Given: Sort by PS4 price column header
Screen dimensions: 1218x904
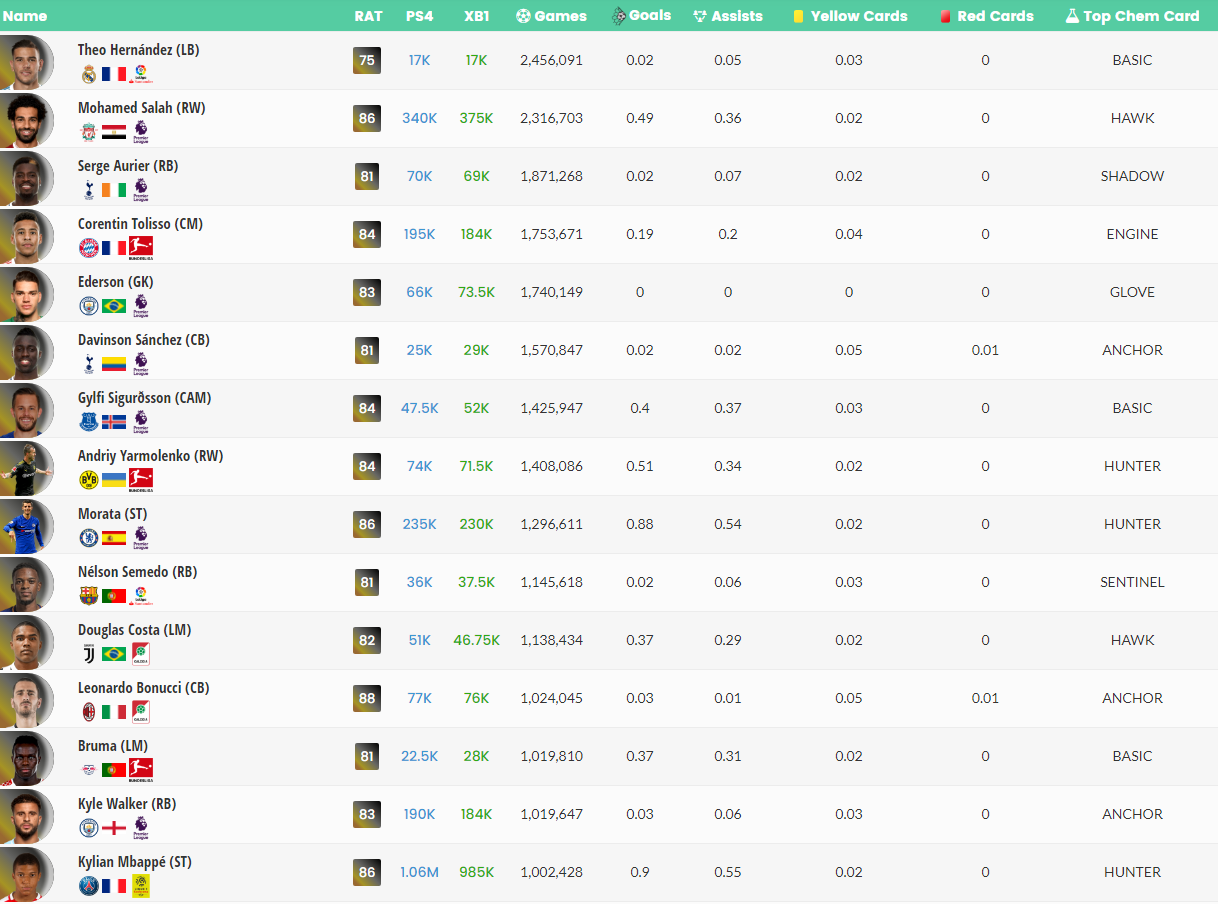Looking at the screenshot, I should (x=420, y=16).
